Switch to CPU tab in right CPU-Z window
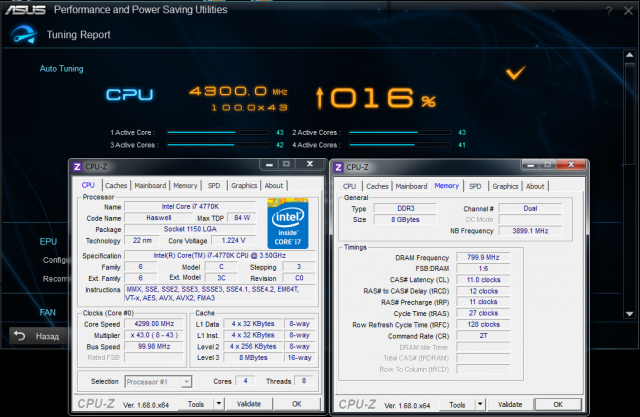640x417 pixels. point(349,186)
